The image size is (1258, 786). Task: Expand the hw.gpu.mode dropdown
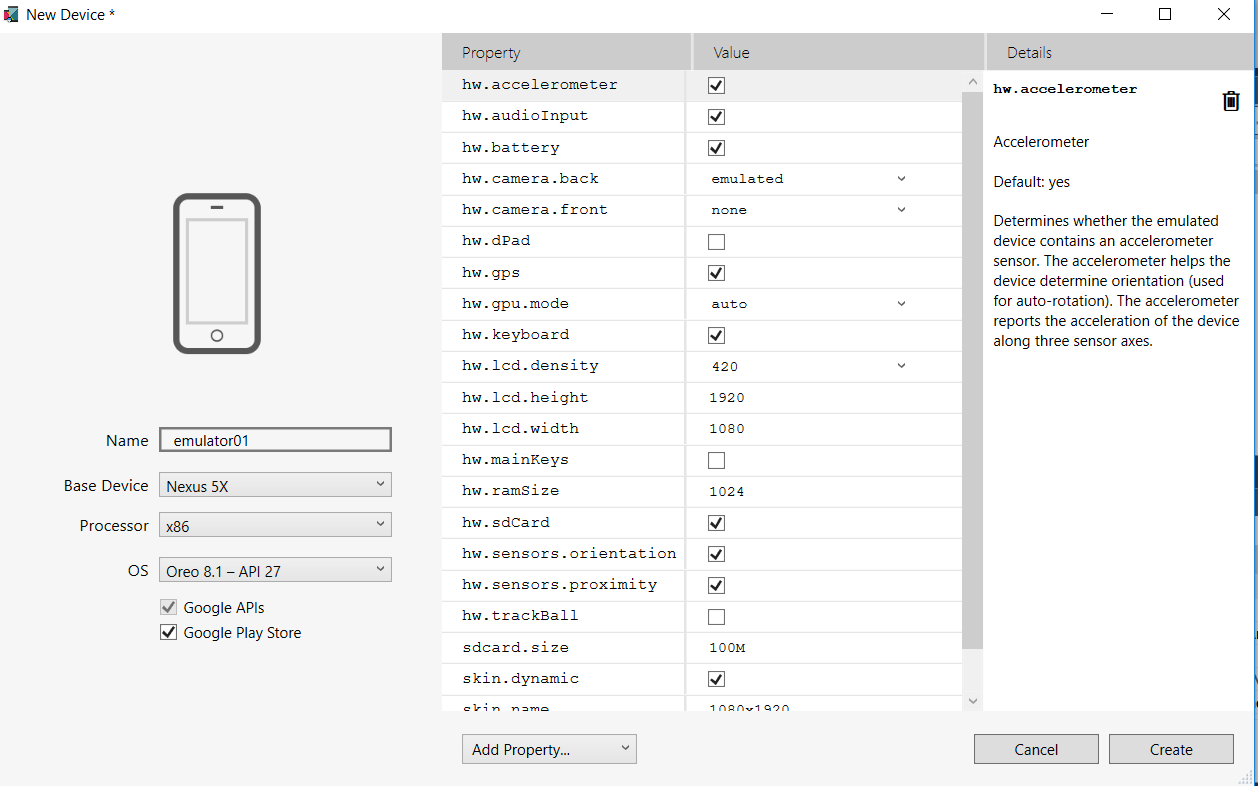click(x=901, y=303)
